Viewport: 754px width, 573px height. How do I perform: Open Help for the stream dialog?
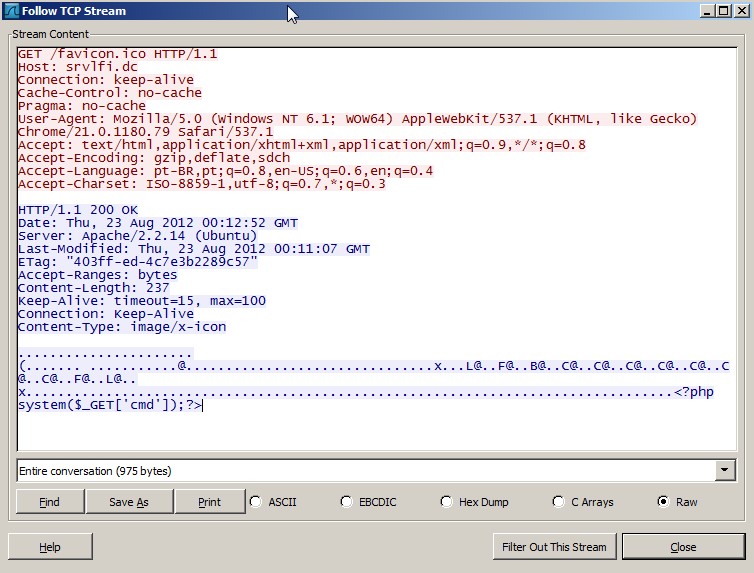pyautogui.click(x=50, y=547)
